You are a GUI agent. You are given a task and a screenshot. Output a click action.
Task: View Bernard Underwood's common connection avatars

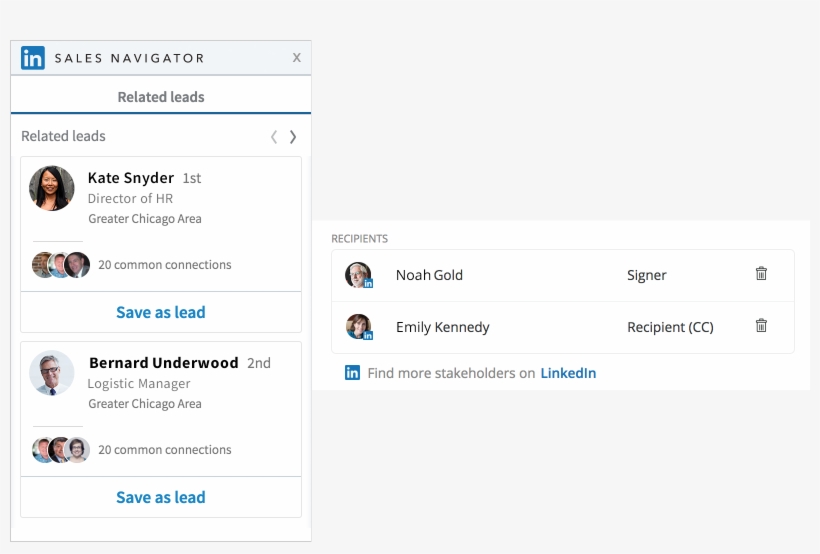coord(61,450)
